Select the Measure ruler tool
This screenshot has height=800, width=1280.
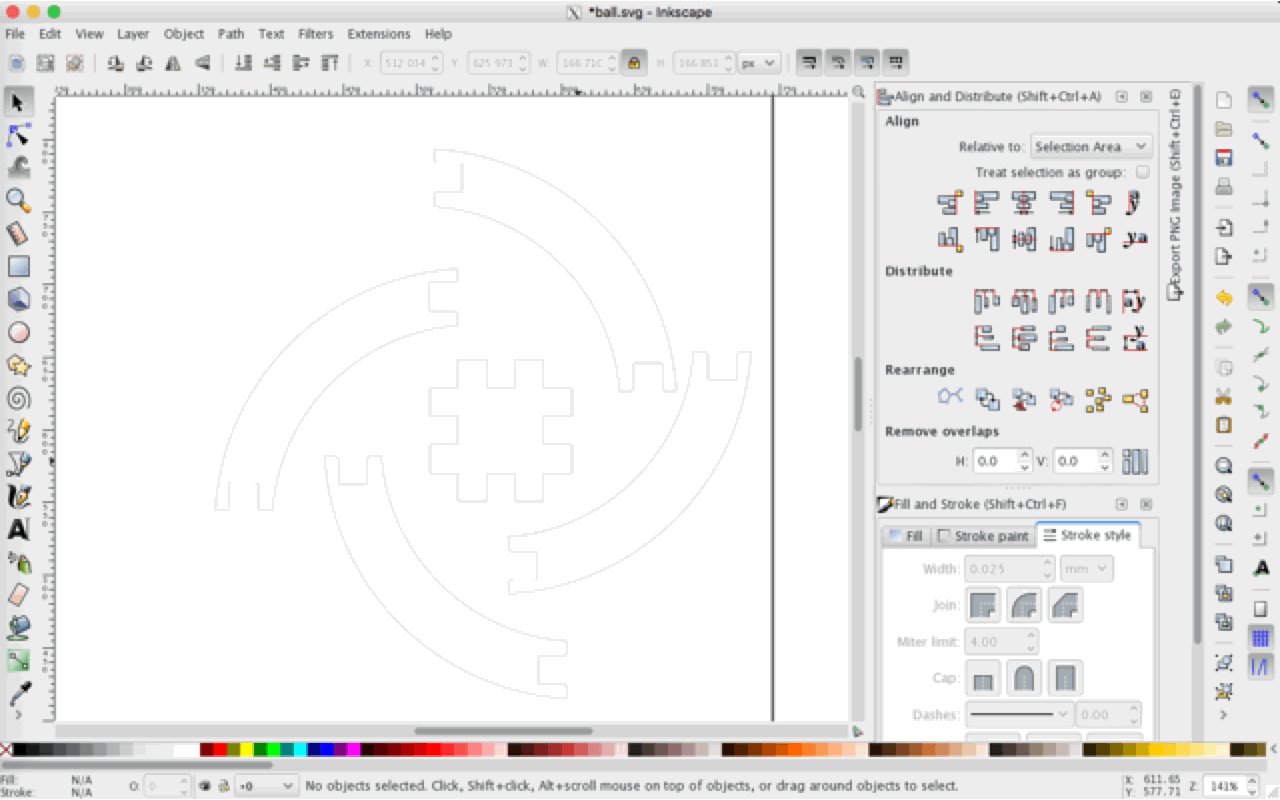click(18, 233)
